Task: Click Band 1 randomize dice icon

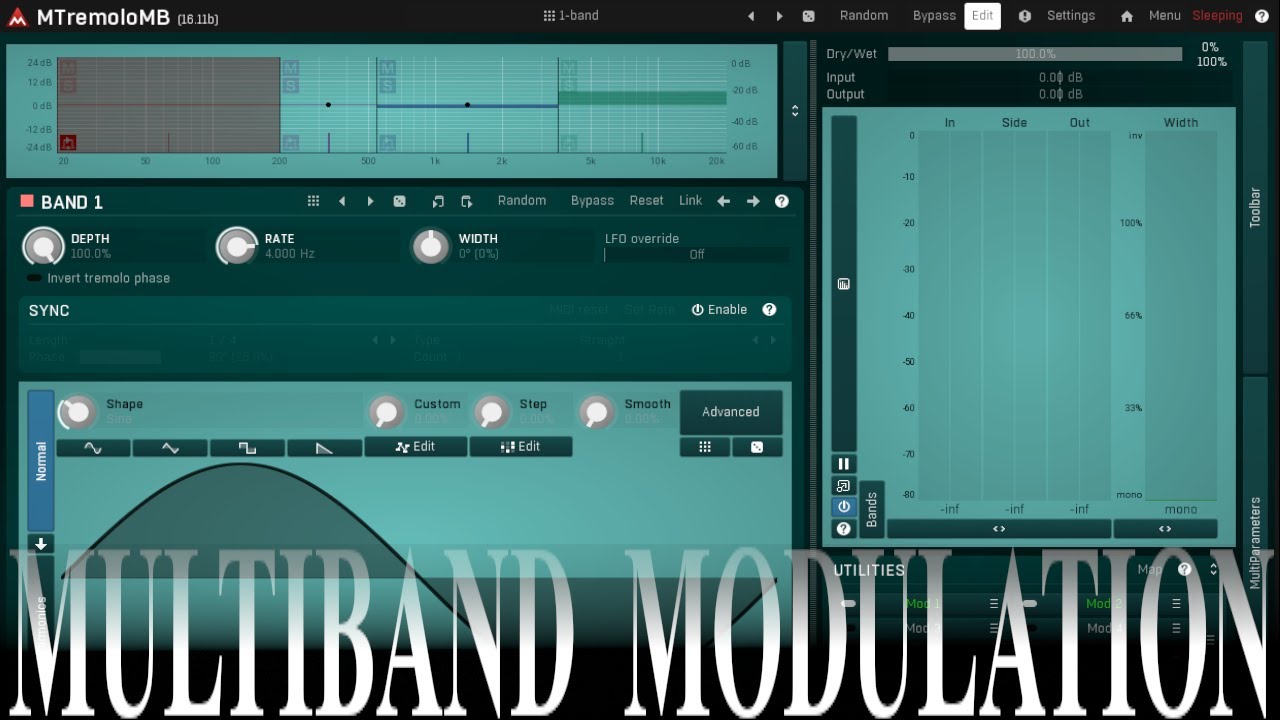Action: (399, 201)
